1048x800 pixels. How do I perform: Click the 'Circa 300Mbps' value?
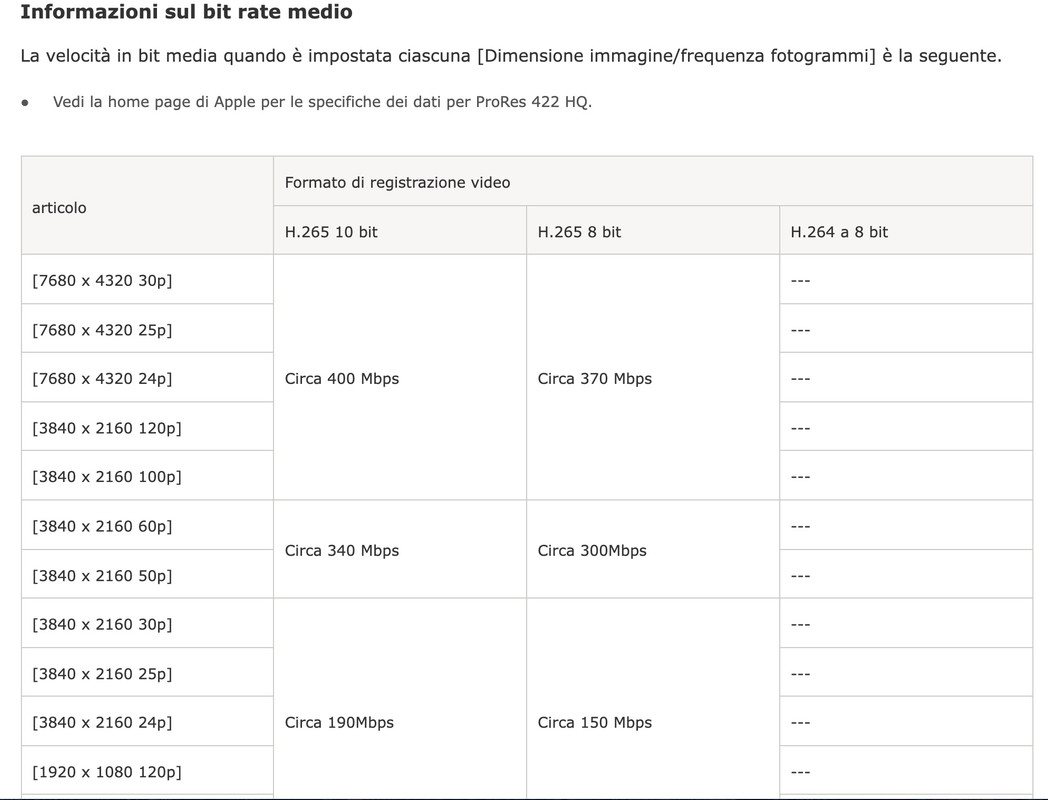[x=592, y=551]
